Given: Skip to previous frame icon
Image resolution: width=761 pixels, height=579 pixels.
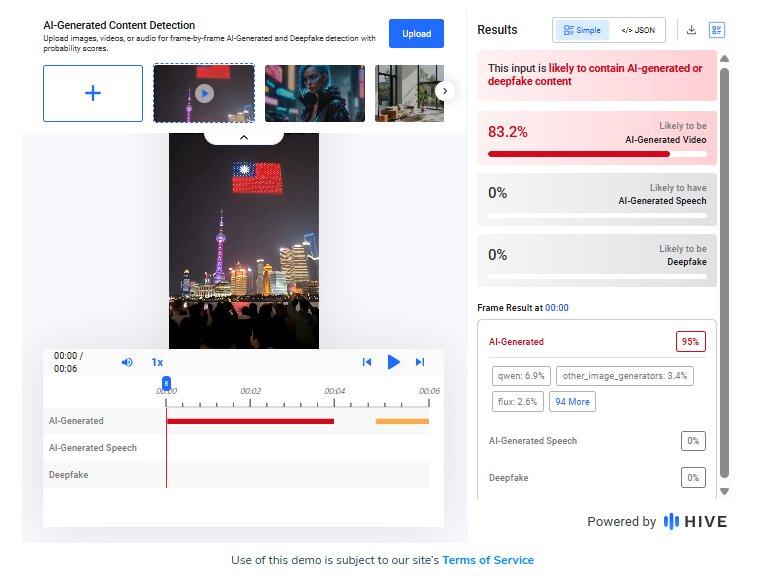Looking at the screenshot, I should tap(367, 362).
